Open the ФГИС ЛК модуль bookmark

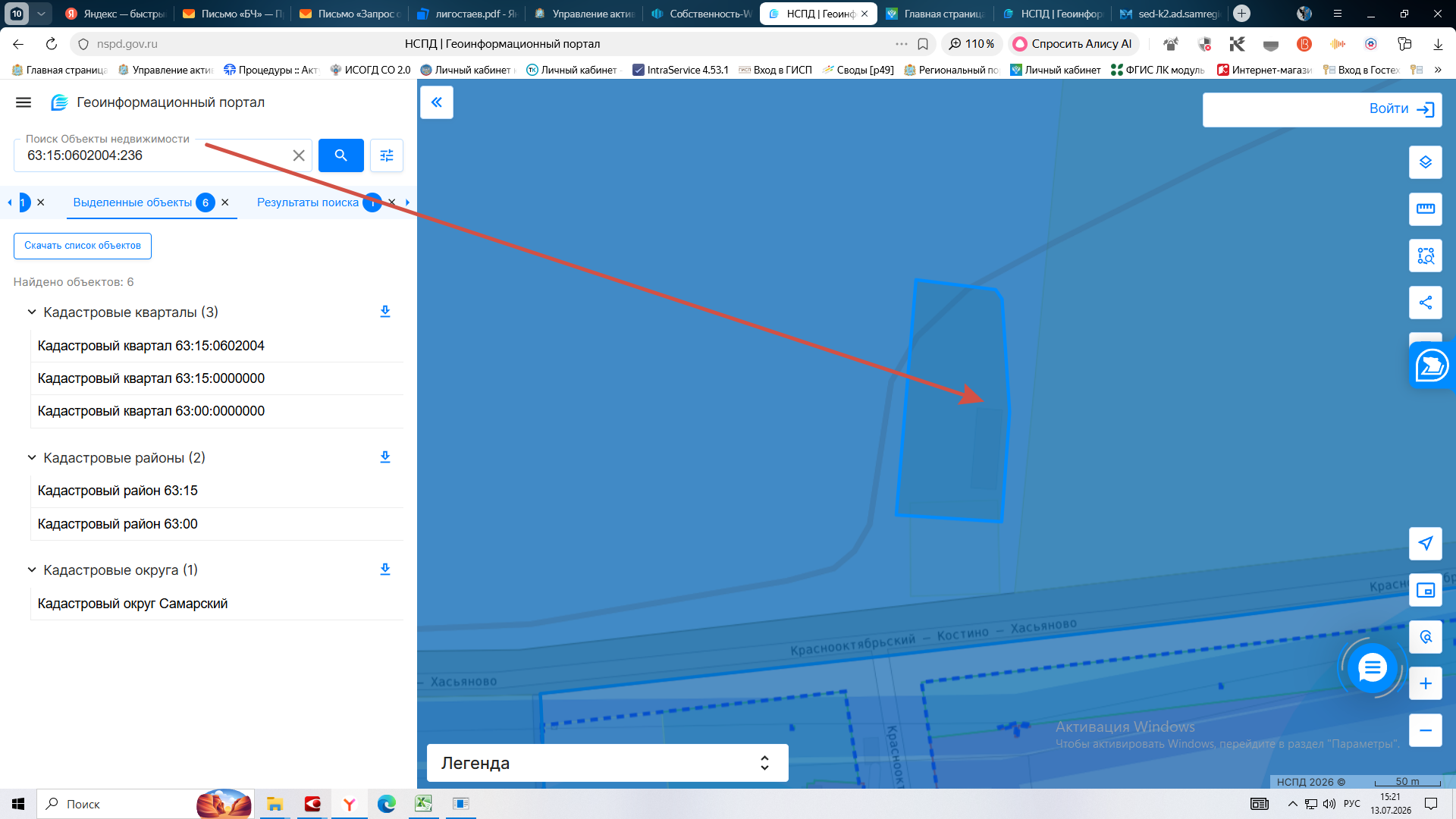click(1158, 70)
